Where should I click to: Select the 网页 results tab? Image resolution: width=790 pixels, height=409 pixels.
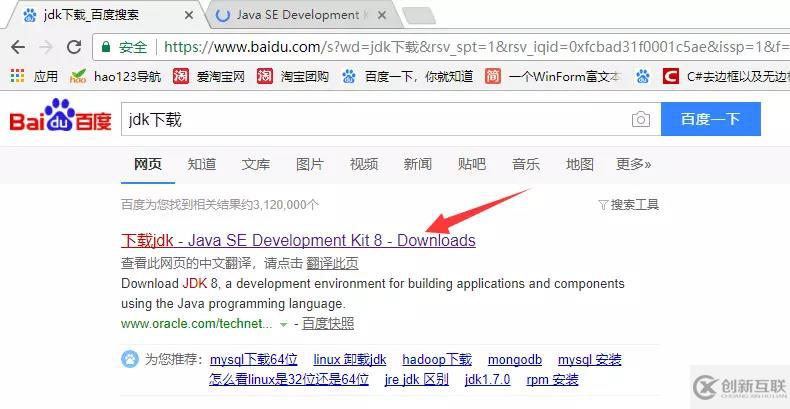click(x=148, y=164)
